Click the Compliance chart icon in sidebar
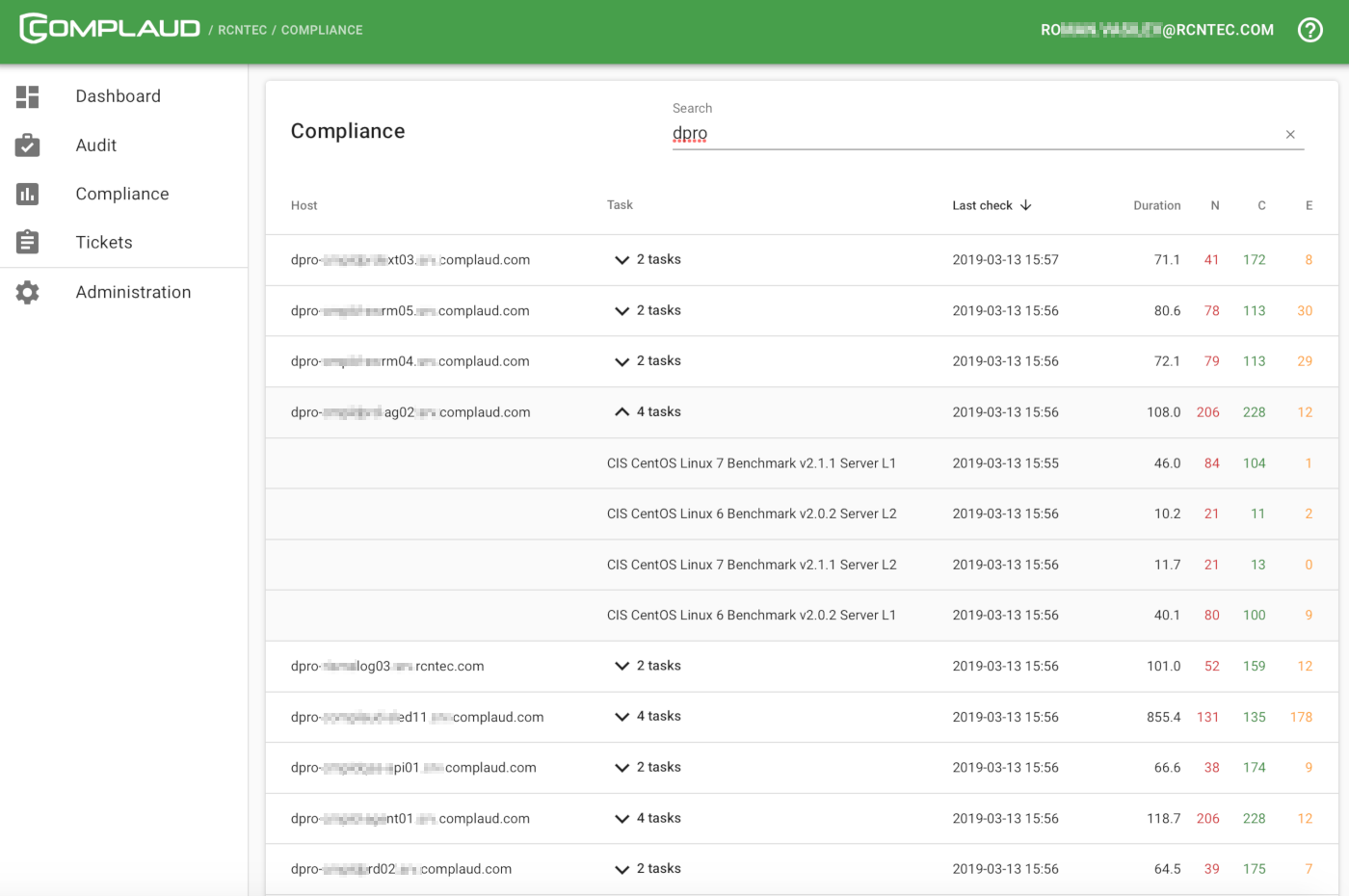 [28, 195]
